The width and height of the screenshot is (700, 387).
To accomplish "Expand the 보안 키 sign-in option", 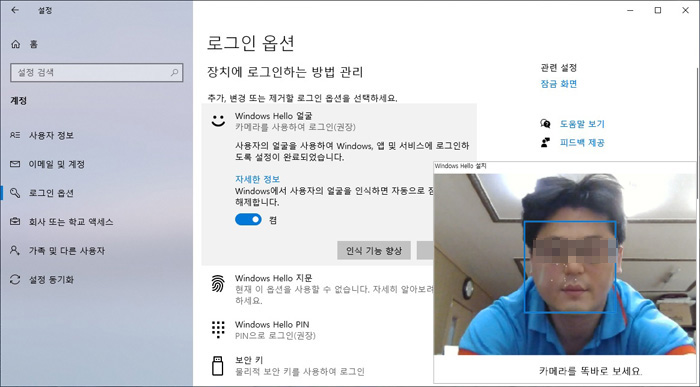I will 317,366.
